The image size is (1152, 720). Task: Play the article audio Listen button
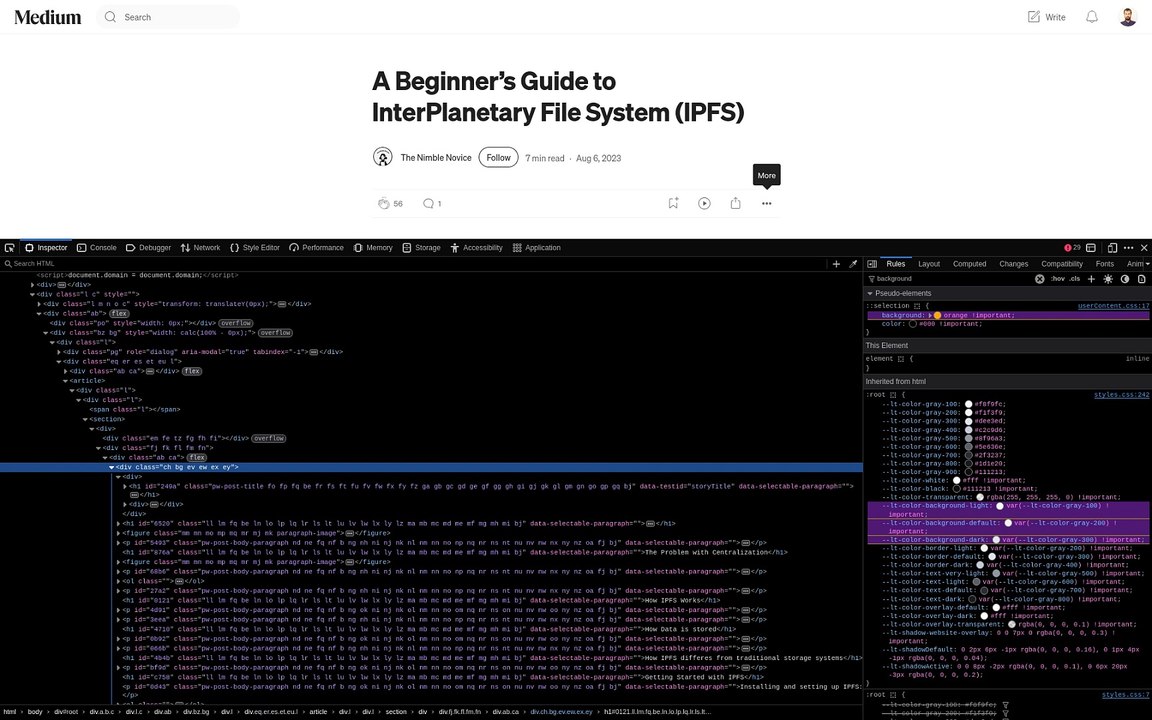704,204
